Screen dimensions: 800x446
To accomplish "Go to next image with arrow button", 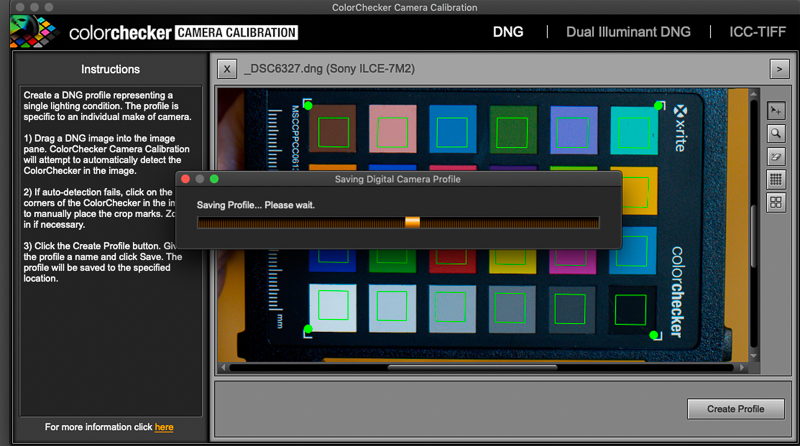I will 780,69.
